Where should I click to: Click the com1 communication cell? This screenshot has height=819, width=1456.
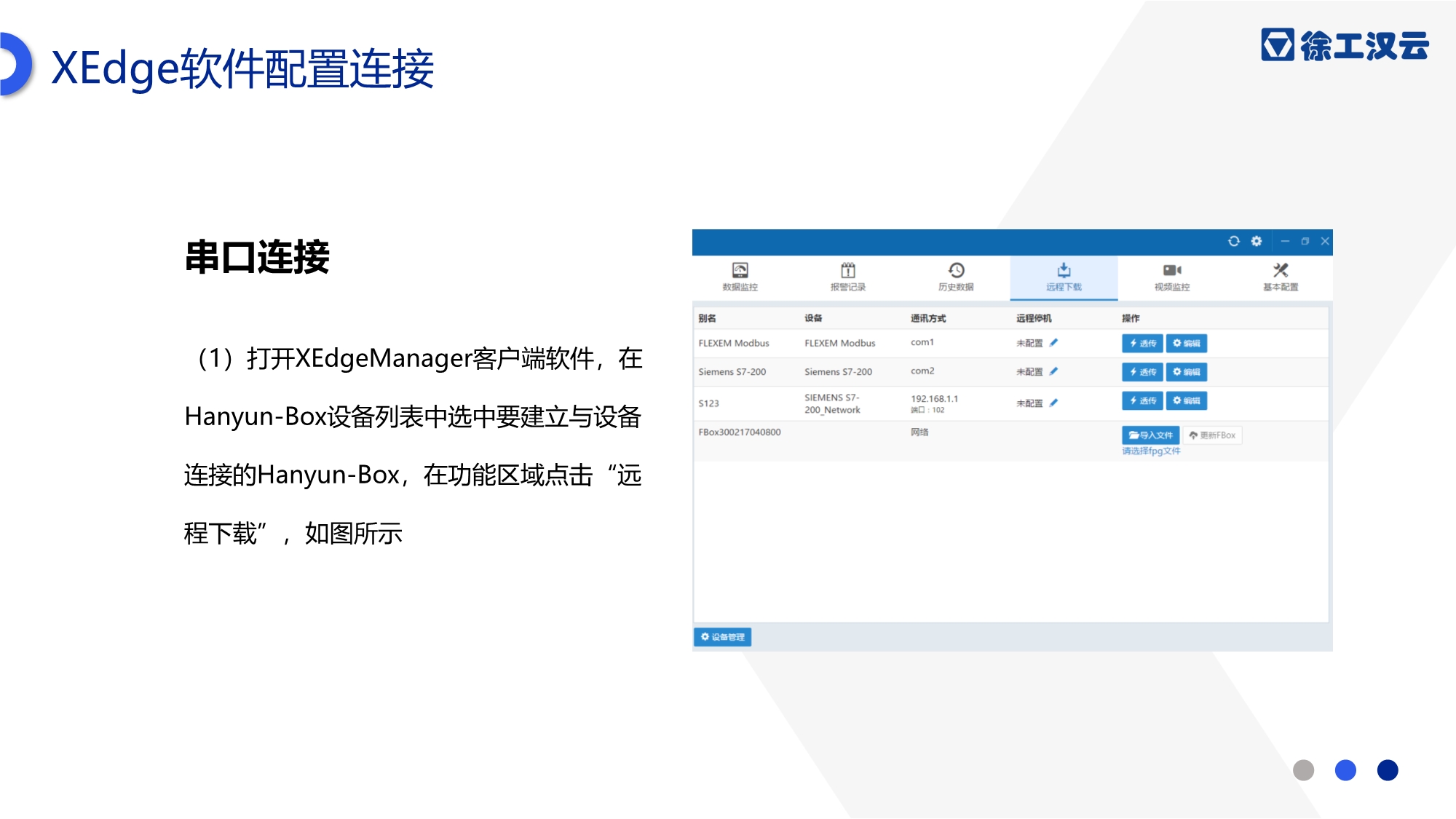[922, 342]
